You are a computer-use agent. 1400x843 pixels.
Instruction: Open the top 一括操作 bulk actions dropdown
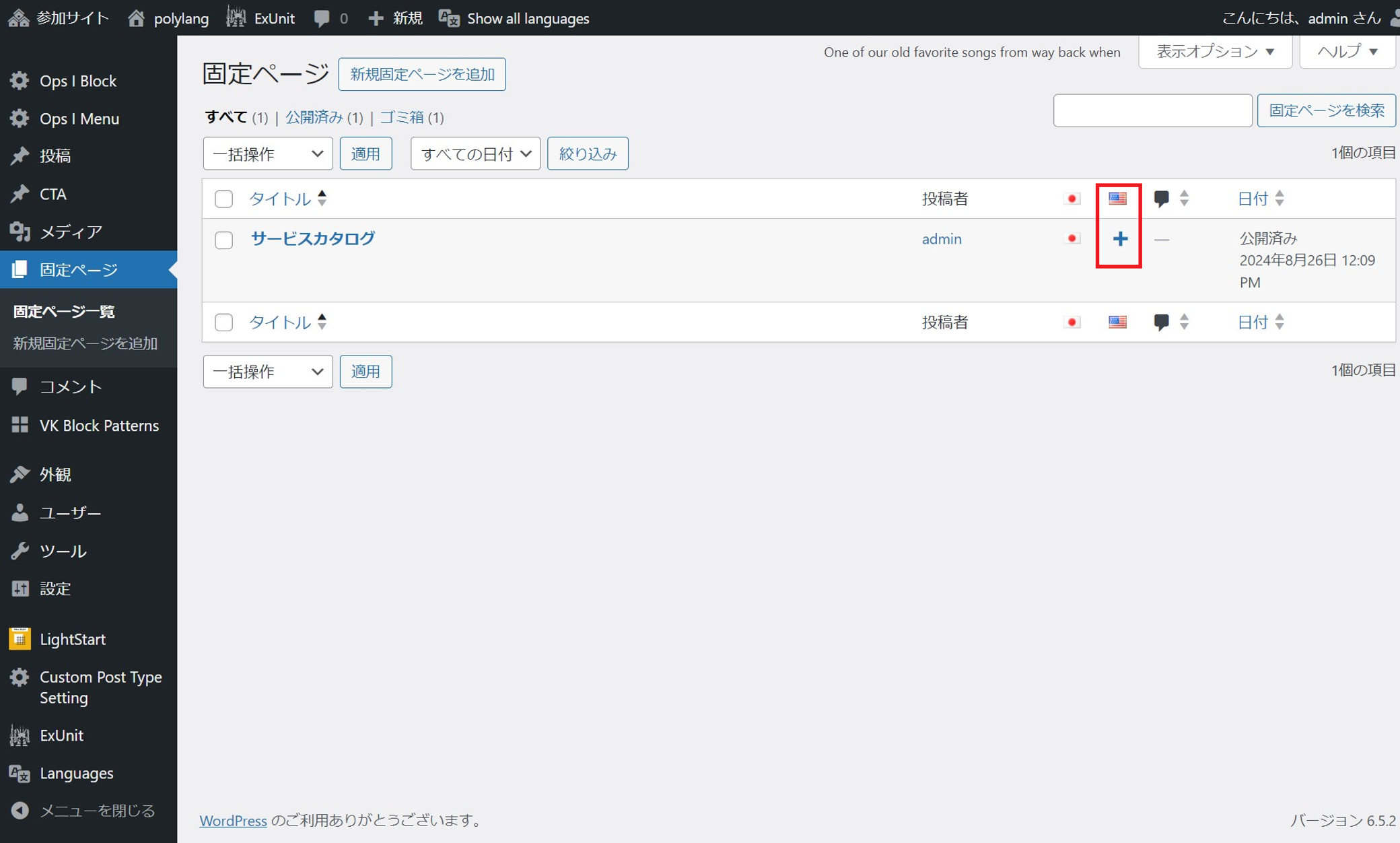point(267,154)
